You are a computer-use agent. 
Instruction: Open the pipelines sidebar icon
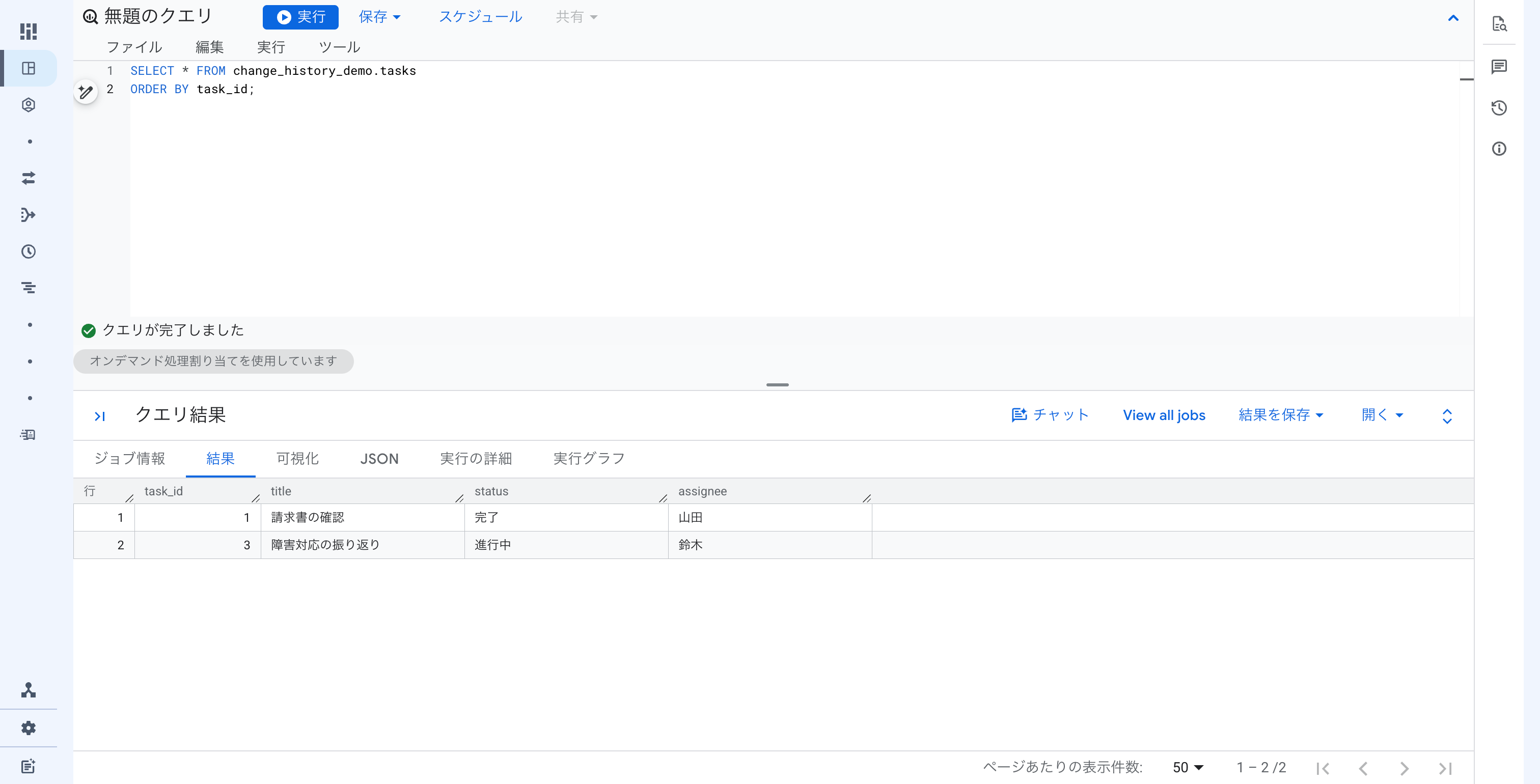[x=28, y=215]
